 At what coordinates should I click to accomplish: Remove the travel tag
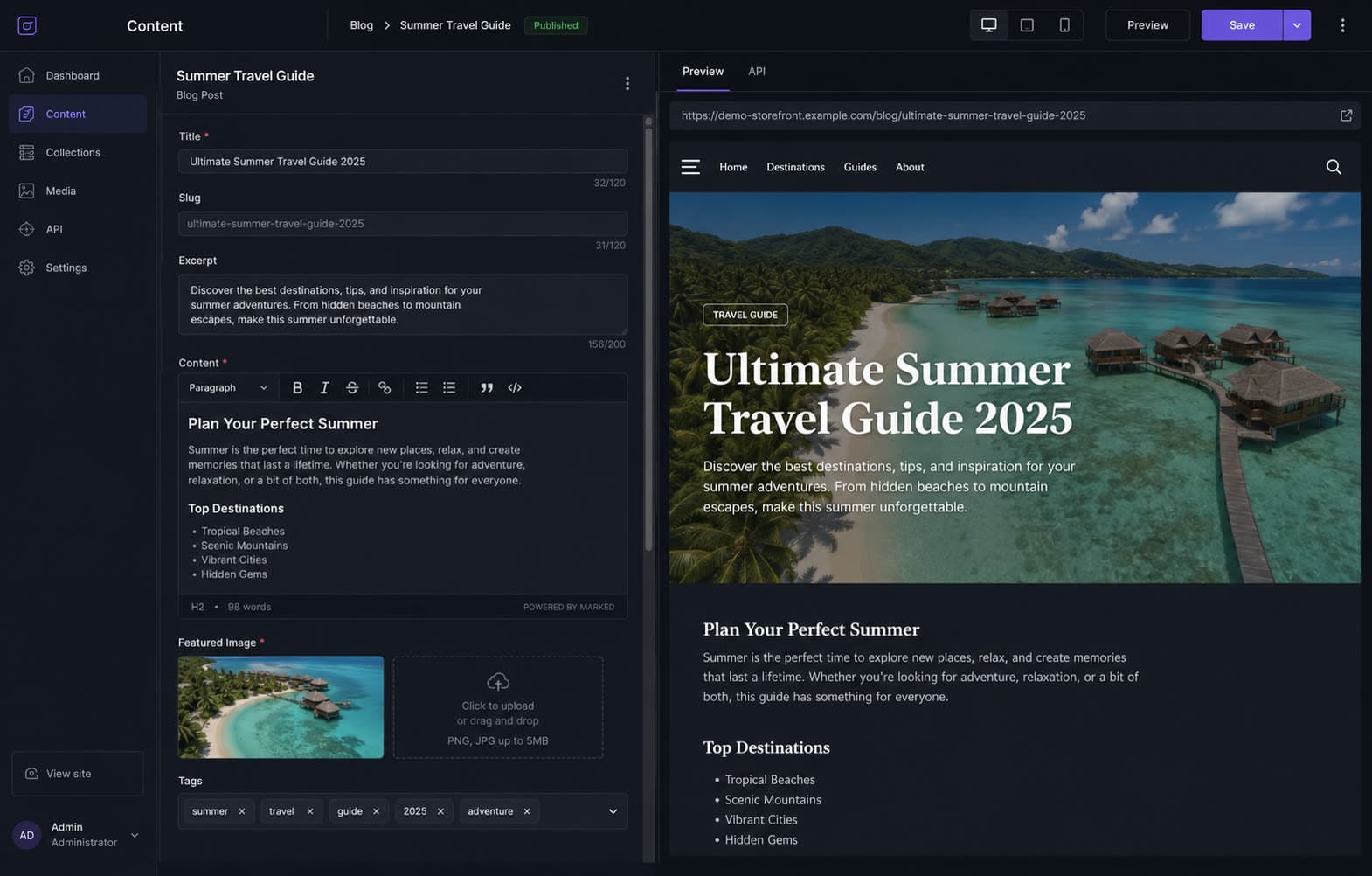310,811
